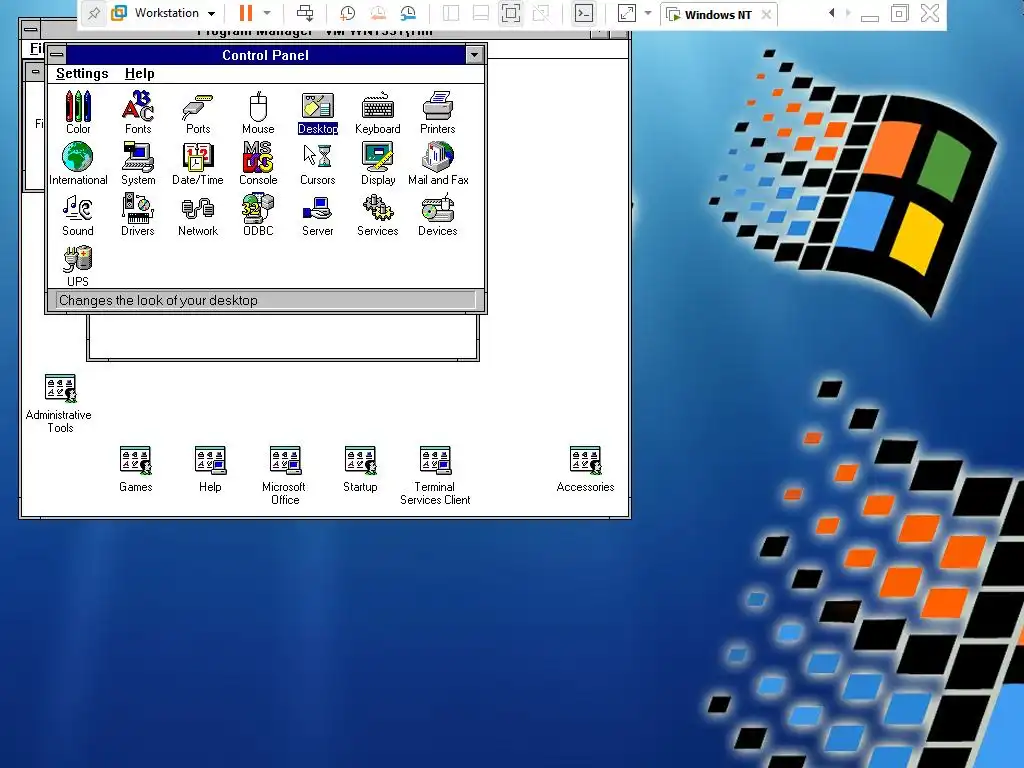Open the Server icon

pyautogui.click(x=318, y=214)
